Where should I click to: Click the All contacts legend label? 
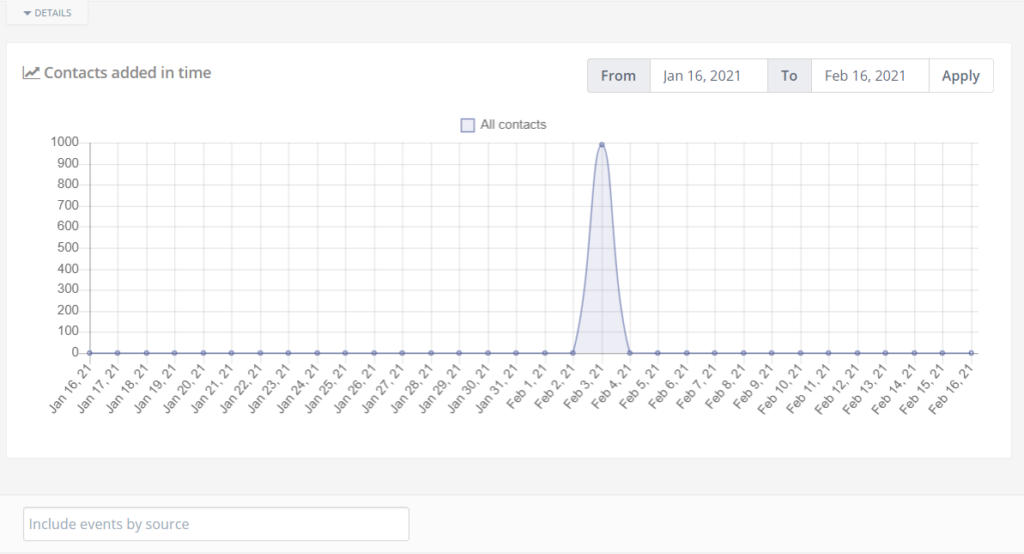pyautogui.click(x=513, y=125)
